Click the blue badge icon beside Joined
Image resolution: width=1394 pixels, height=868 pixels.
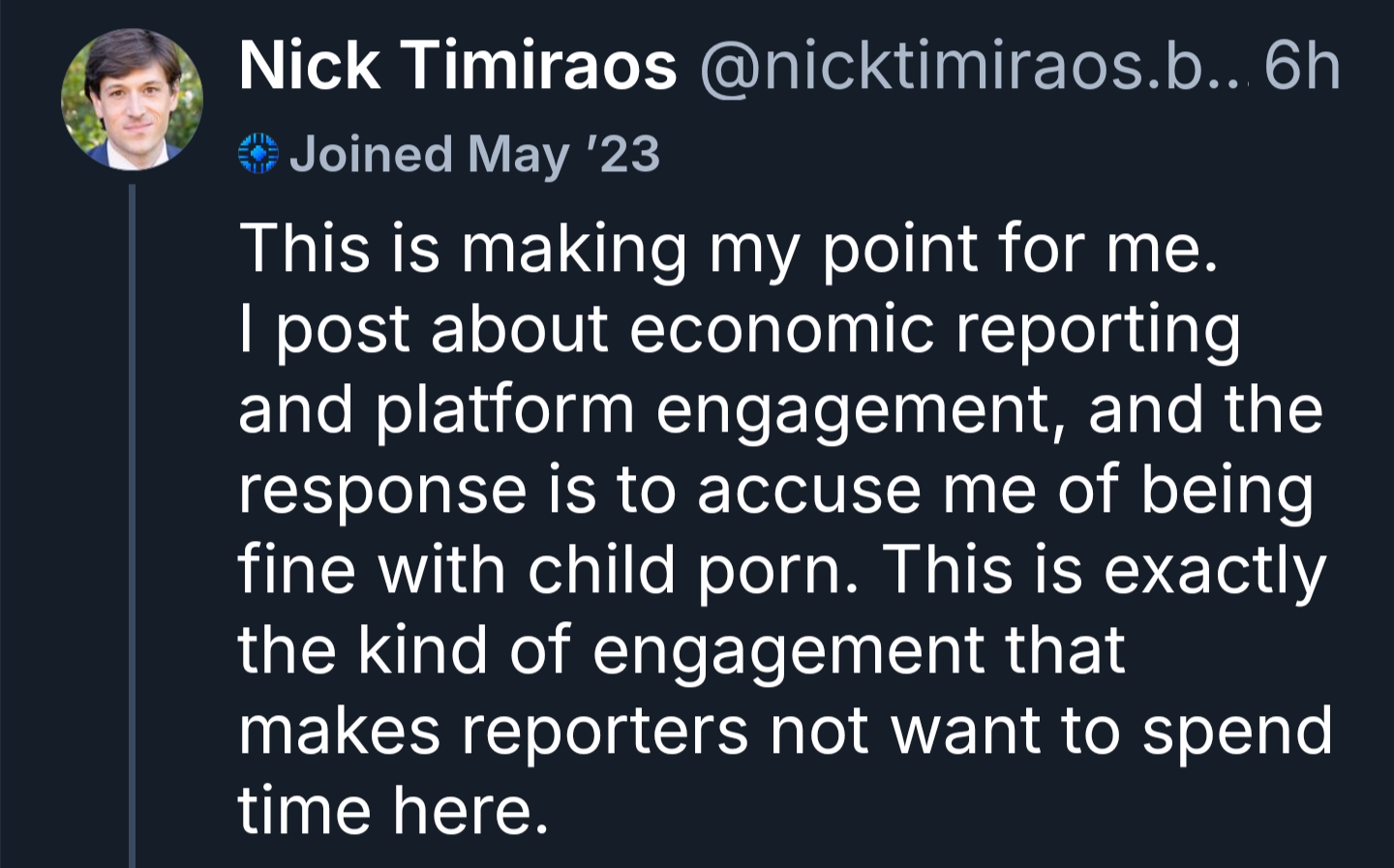coord(258,154)
